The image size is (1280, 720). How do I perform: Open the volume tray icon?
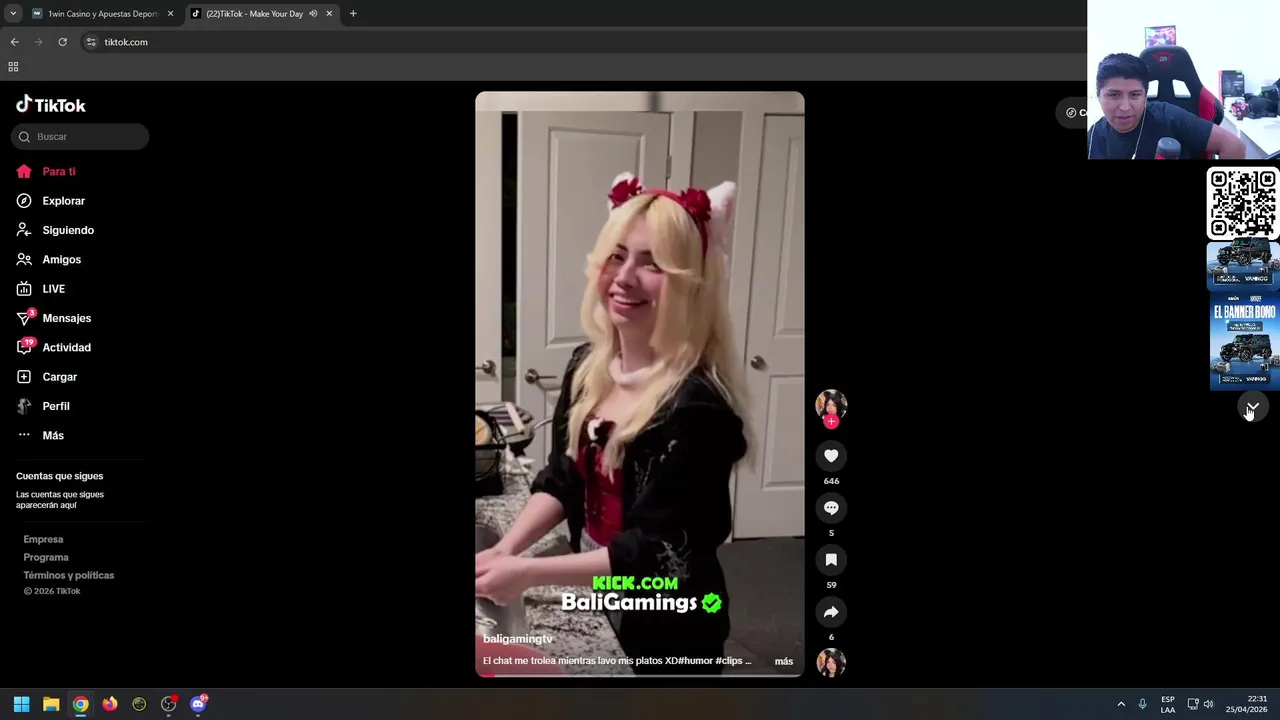[1208, 704]
